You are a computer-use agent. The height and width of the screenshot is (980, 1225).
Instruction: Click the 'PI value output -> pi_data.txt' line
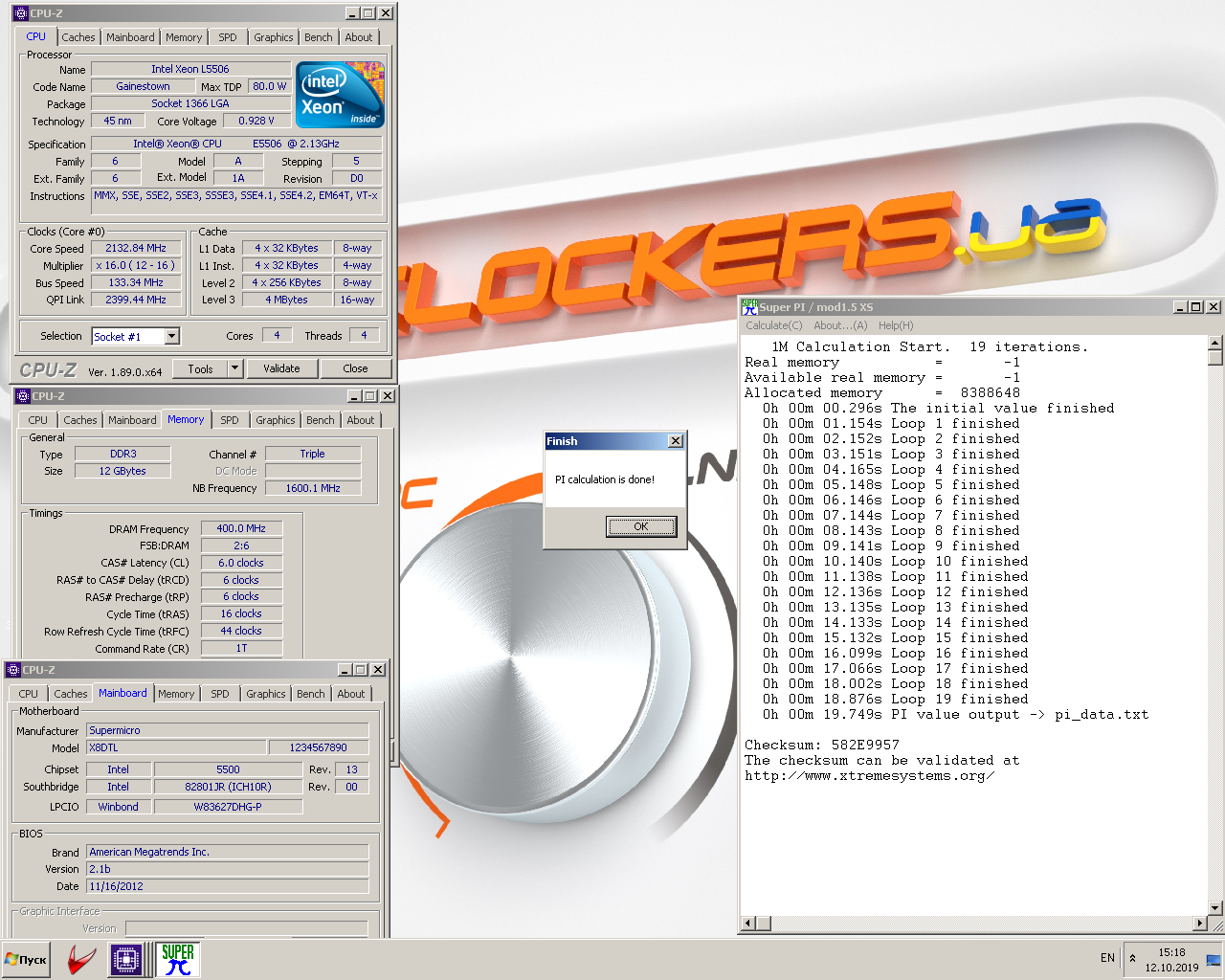point(1020,714)
